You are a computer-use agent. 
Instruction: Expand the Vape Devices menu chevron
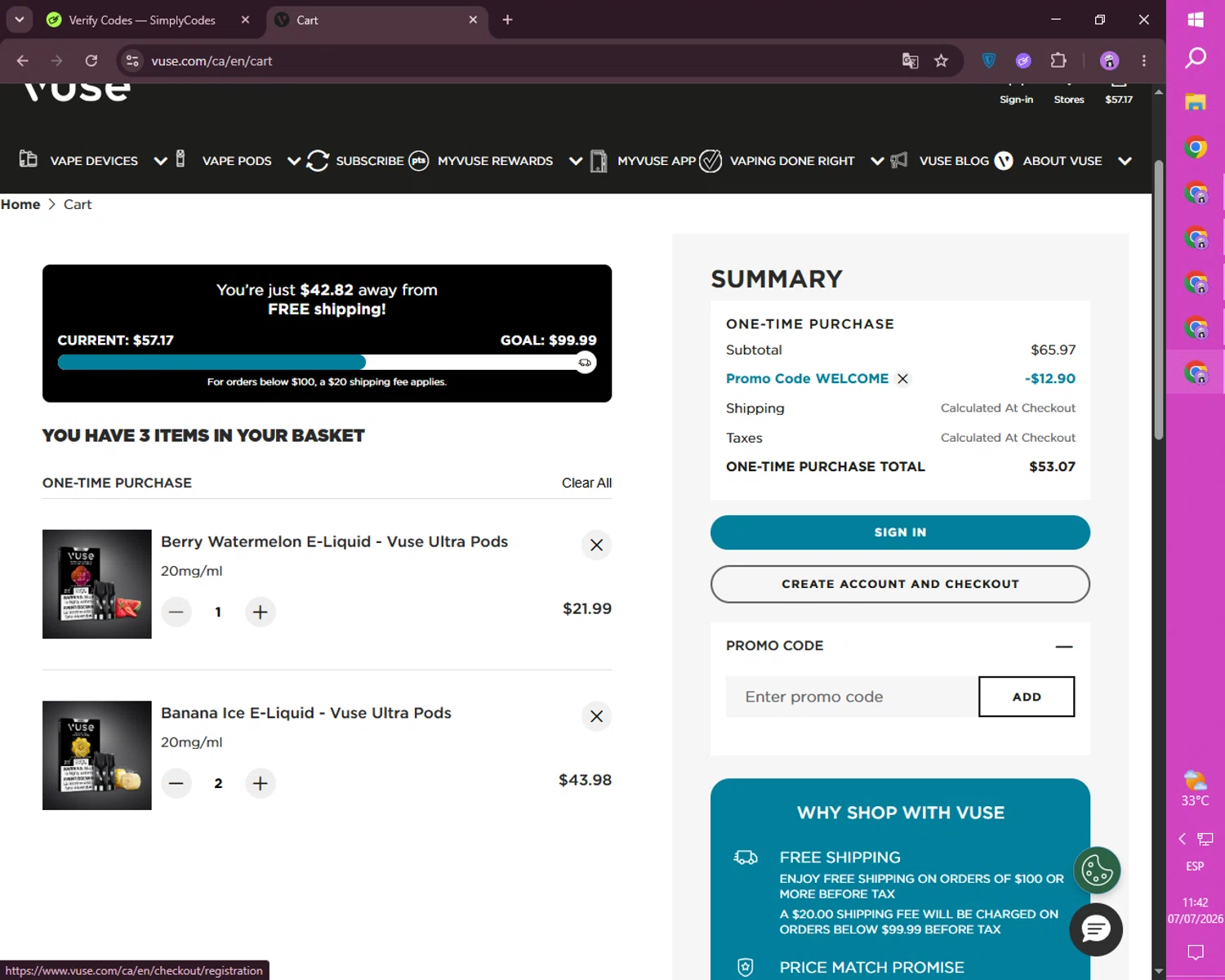[161, 161]
